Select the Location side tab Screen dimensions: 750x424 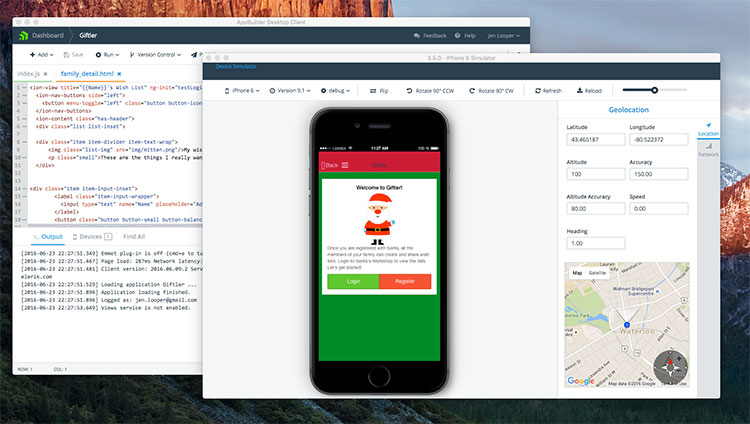coord(708,130)
